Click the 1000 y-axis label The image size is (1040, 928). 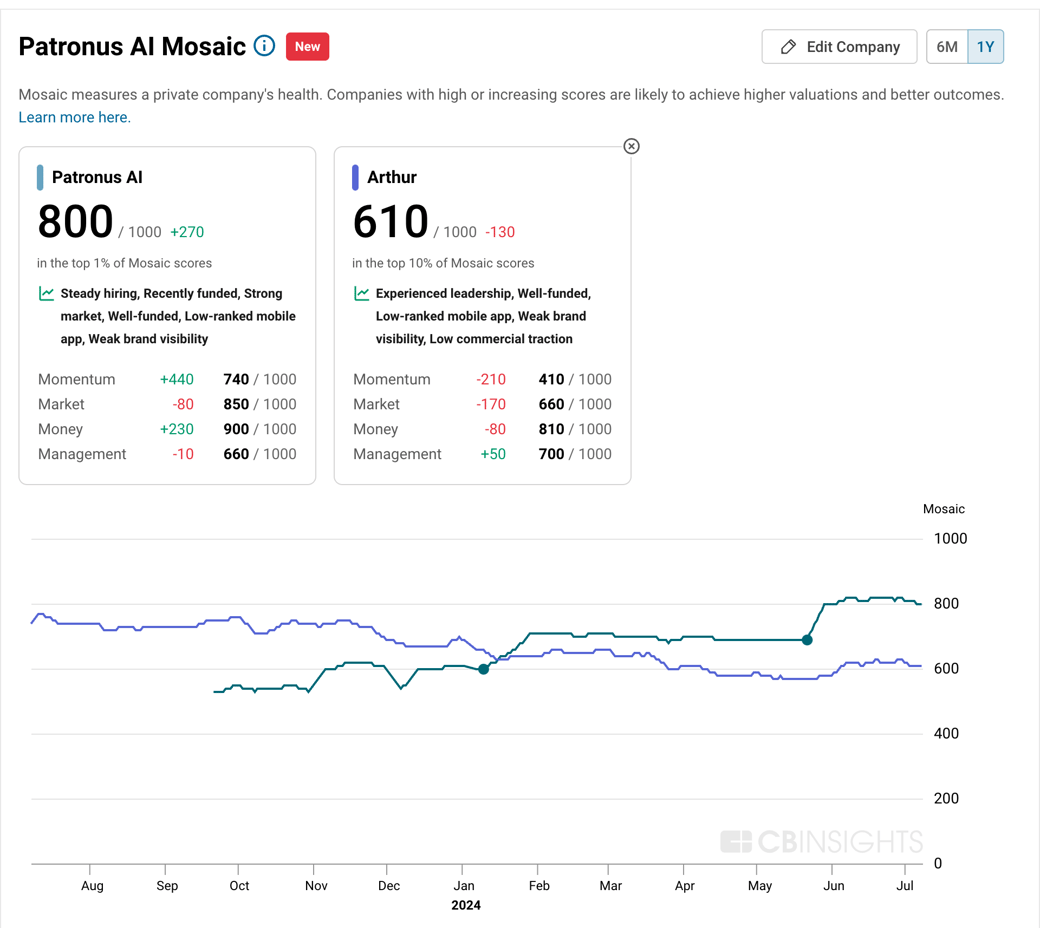pos(950,539)
